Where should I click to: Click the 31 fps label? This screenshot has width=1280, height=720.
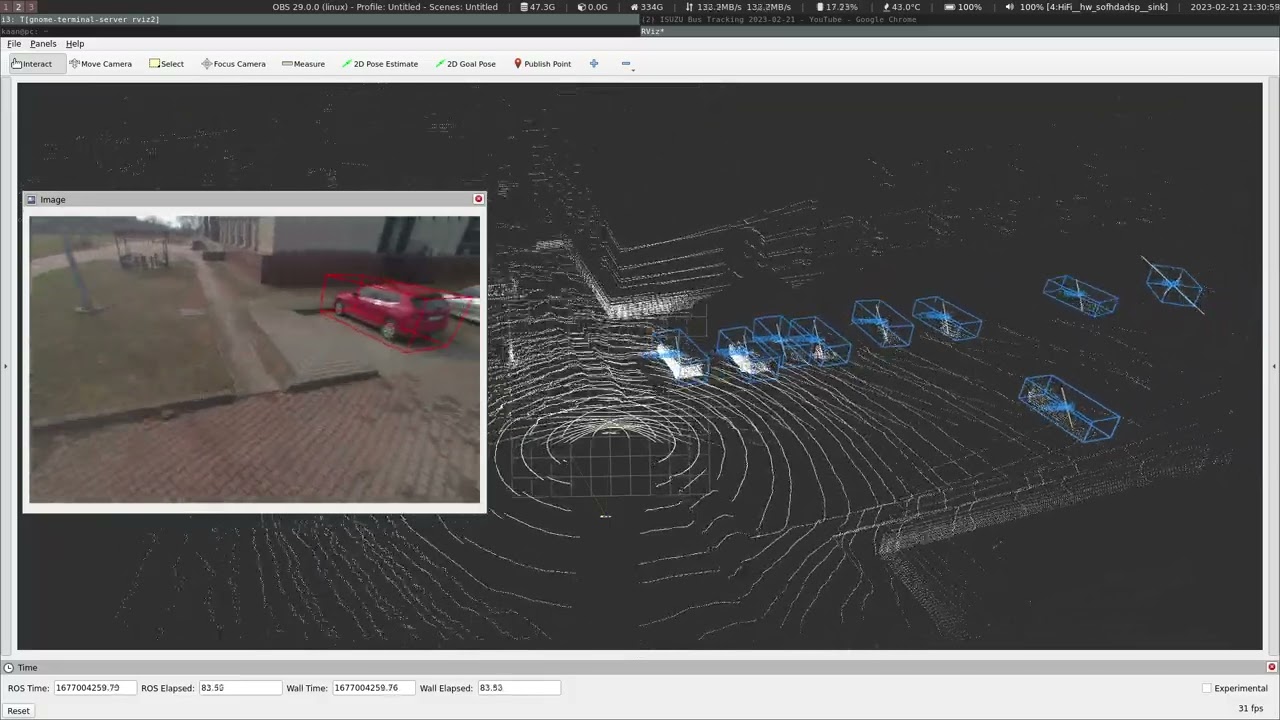1250,708
